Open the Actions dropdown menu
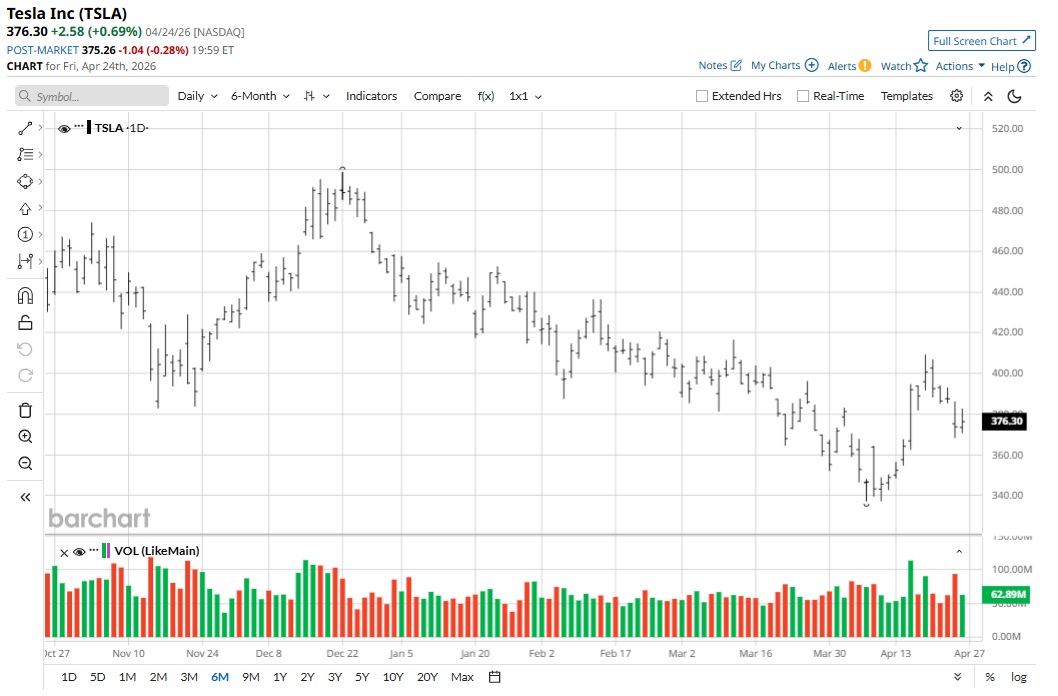 (x=960, y=66)
